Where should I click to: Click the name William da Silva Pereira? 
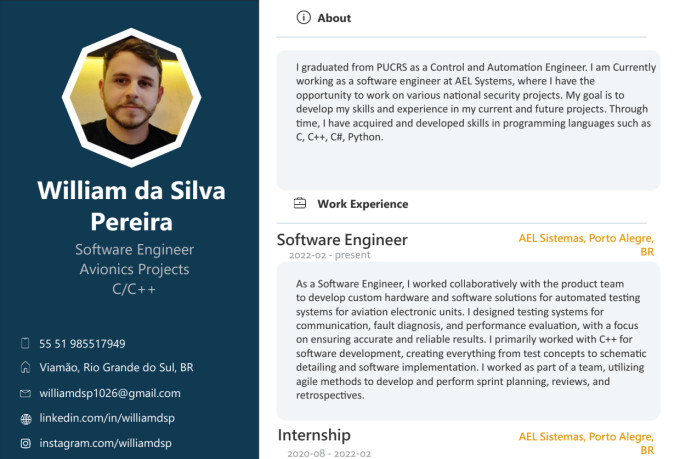pyautogui.click(x=130, y=205)
